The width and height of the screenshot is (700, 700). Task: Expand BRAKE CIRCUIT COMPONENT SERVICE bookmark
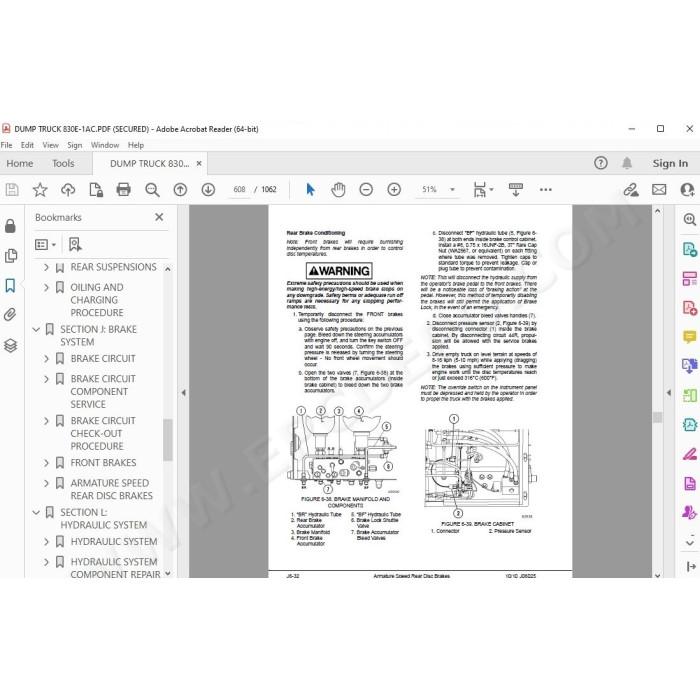point(46,379)
